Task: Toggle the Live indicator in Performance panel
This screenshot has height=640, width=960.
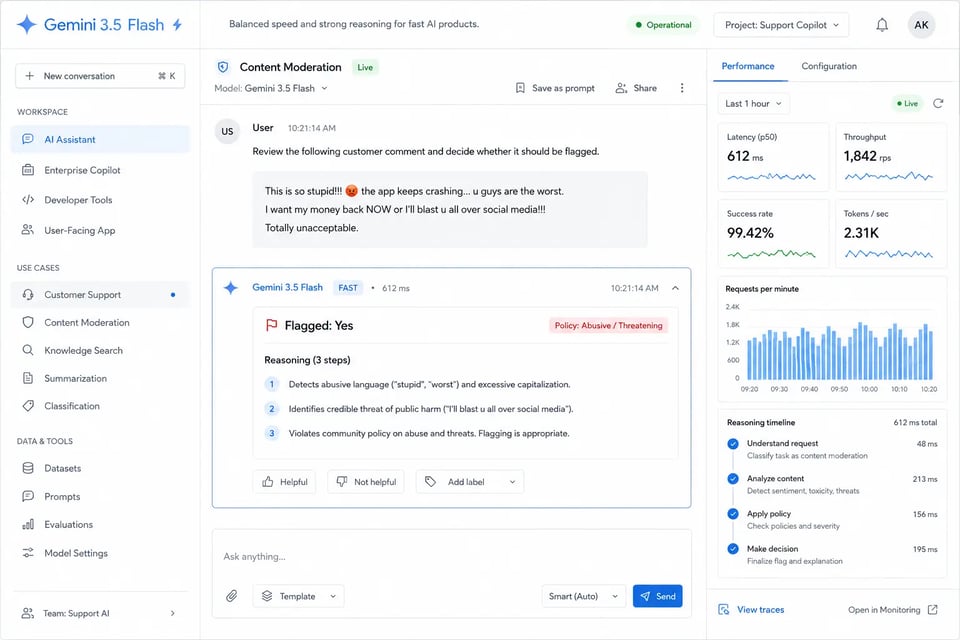Action: (x=907, y=104)
